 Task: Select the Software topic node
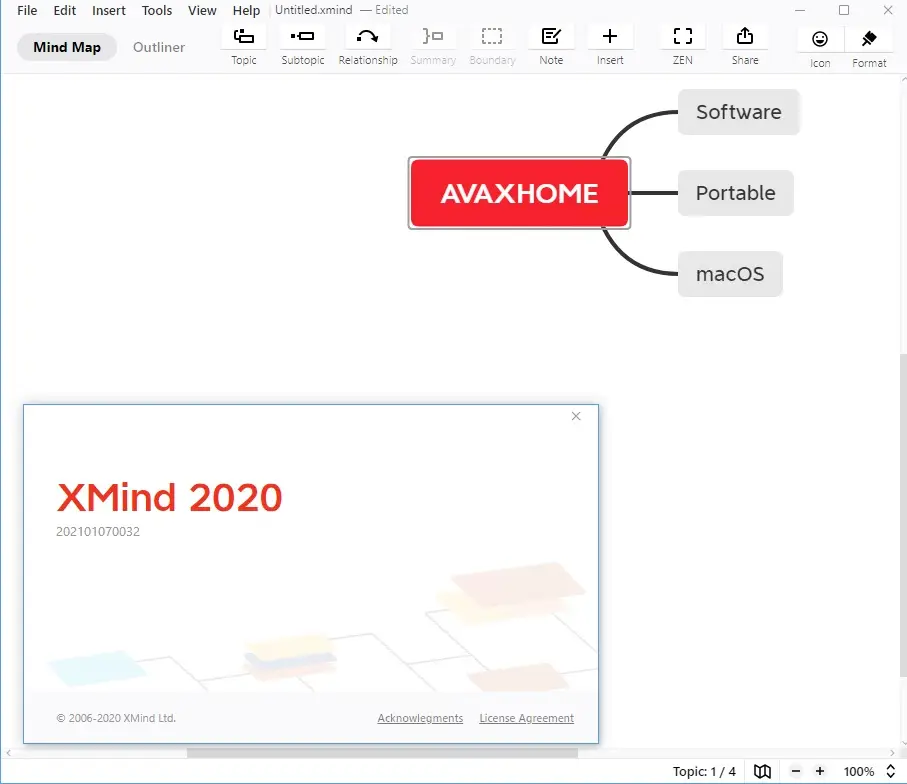[x=739, y=112]
